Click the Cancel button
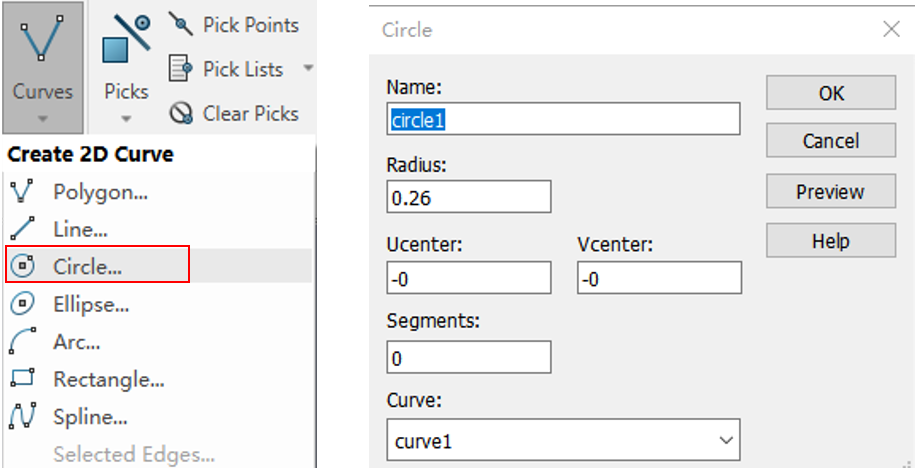The height and width of the screenshot is (468, 915). pos(831,141)
